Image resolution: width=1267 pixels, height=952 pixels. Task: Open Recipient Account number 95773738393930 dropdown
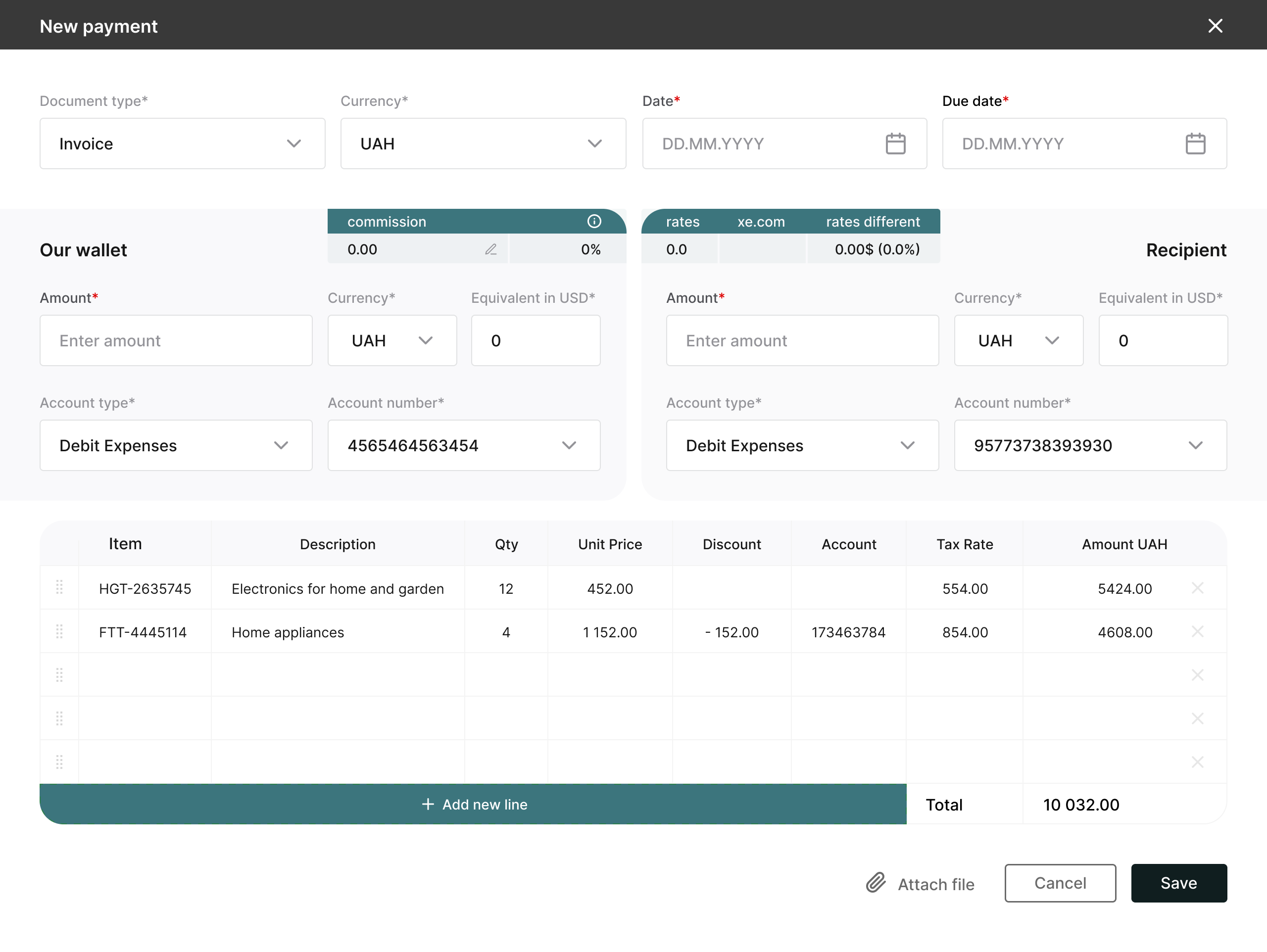pos(1091,445)
